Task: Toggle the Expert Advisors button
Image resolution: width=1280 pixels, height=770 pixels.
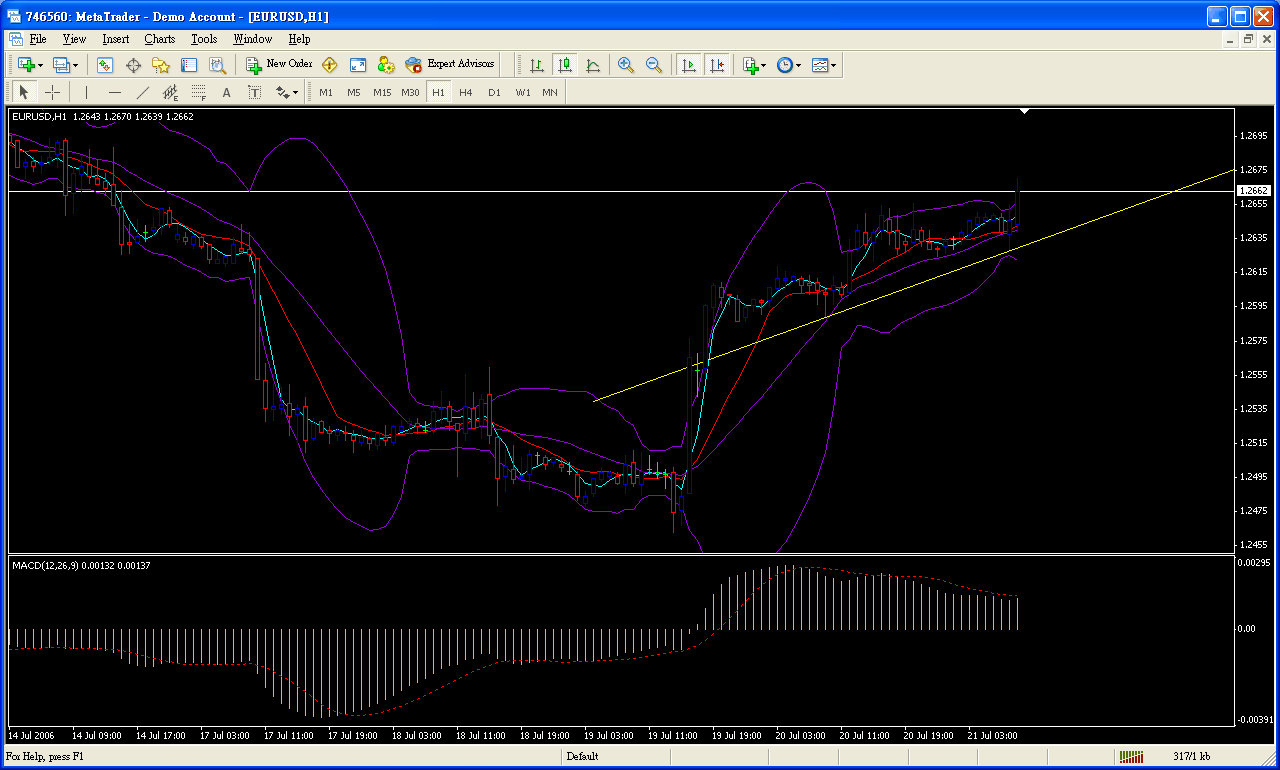Action: (x=450, y=64)
